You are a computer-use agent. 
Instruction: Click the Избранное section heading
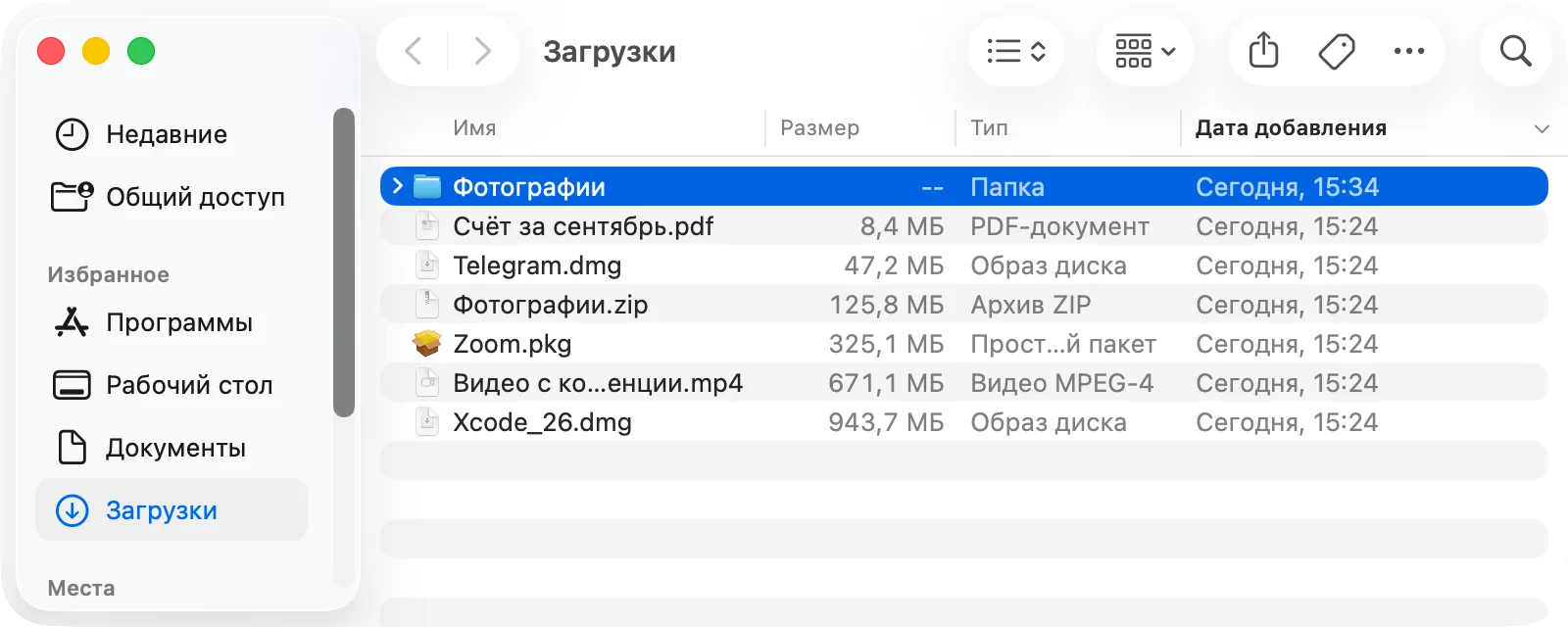pyautogui.click(x=109, y=274)
